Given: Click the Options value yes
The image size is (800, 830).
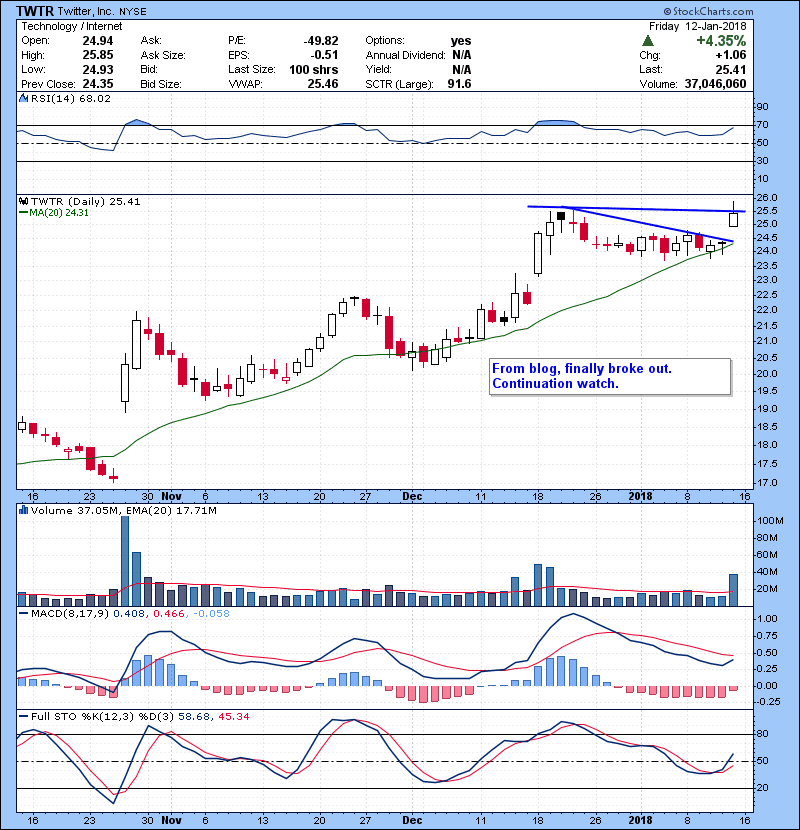Looking at the screenshot, I should pos(461,41).
